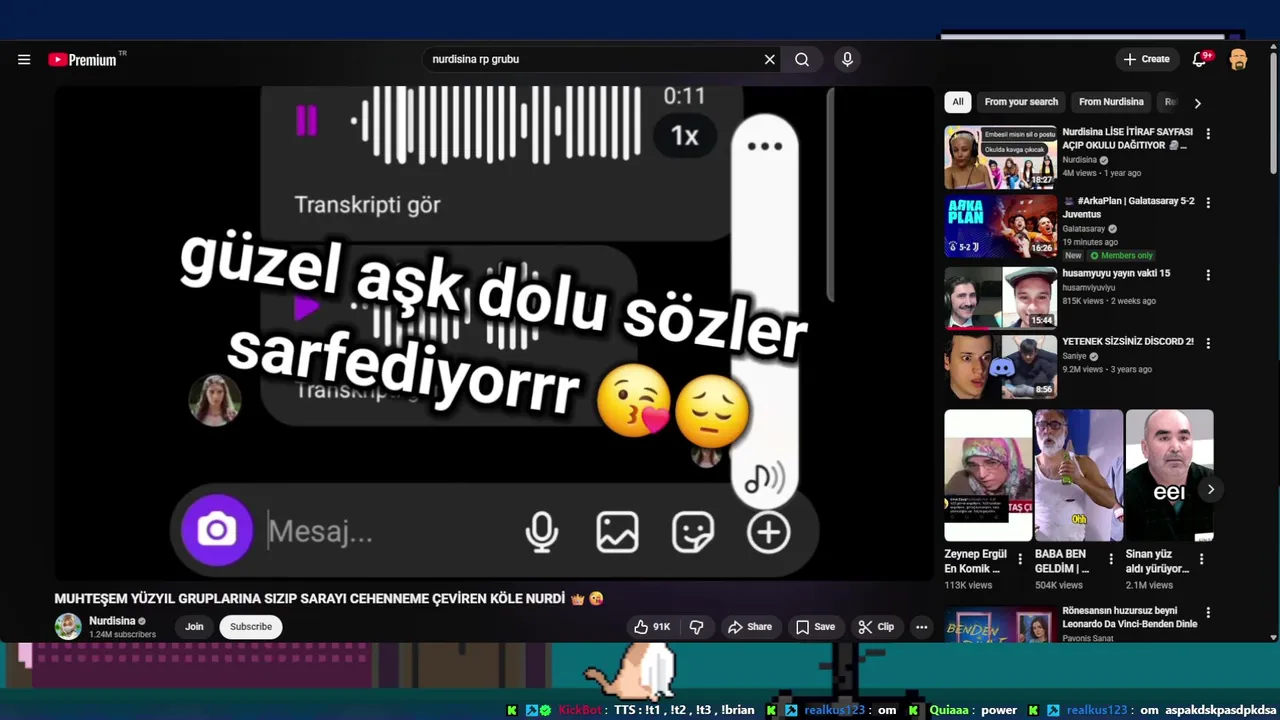Open Nurdisina LİSE İTİRAF video thumbnail

(x=1001, y=157)
